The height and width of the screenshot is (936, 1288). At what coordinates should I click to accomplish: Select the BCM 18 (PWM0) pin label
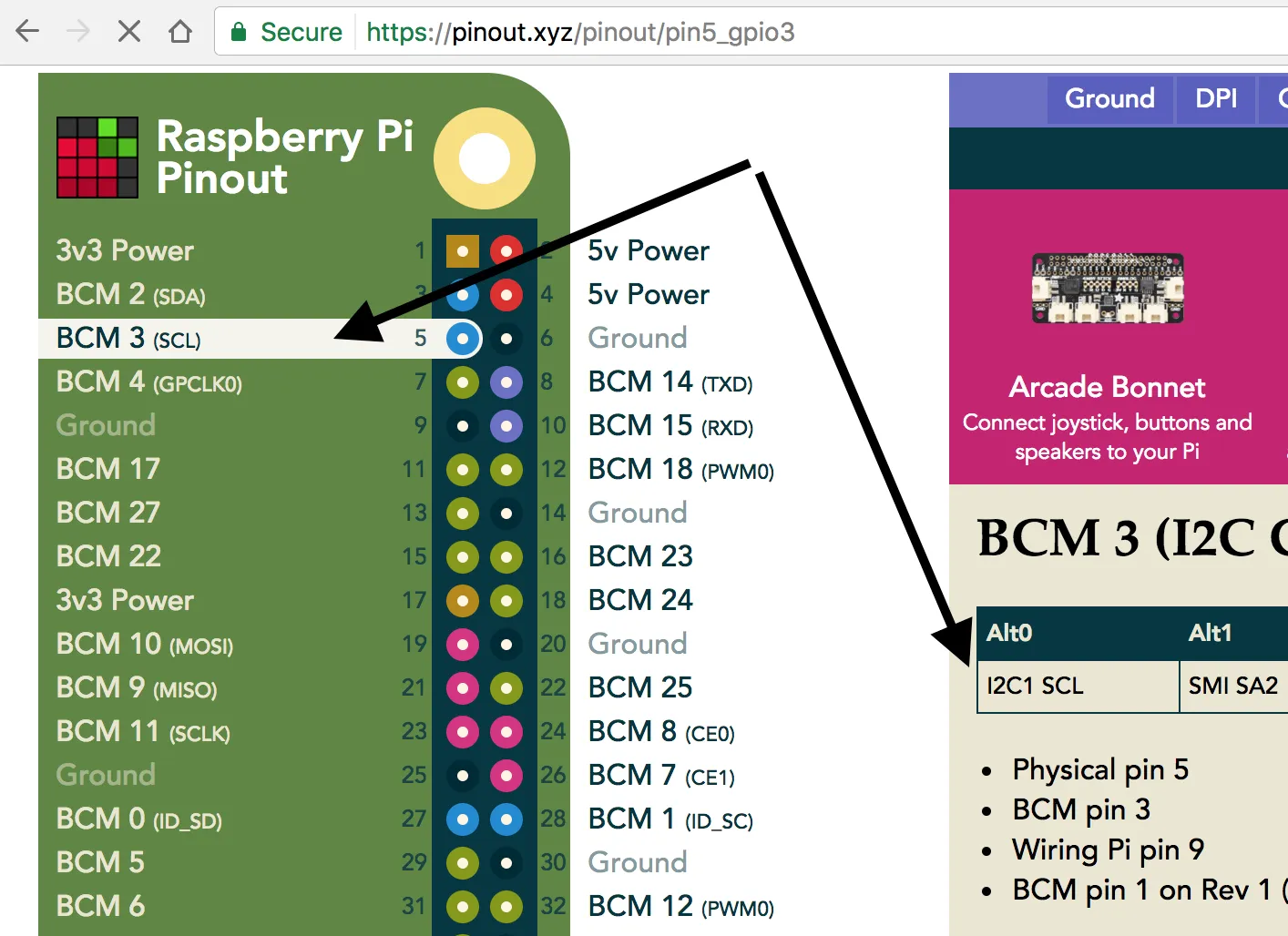[x=681, y=470]
